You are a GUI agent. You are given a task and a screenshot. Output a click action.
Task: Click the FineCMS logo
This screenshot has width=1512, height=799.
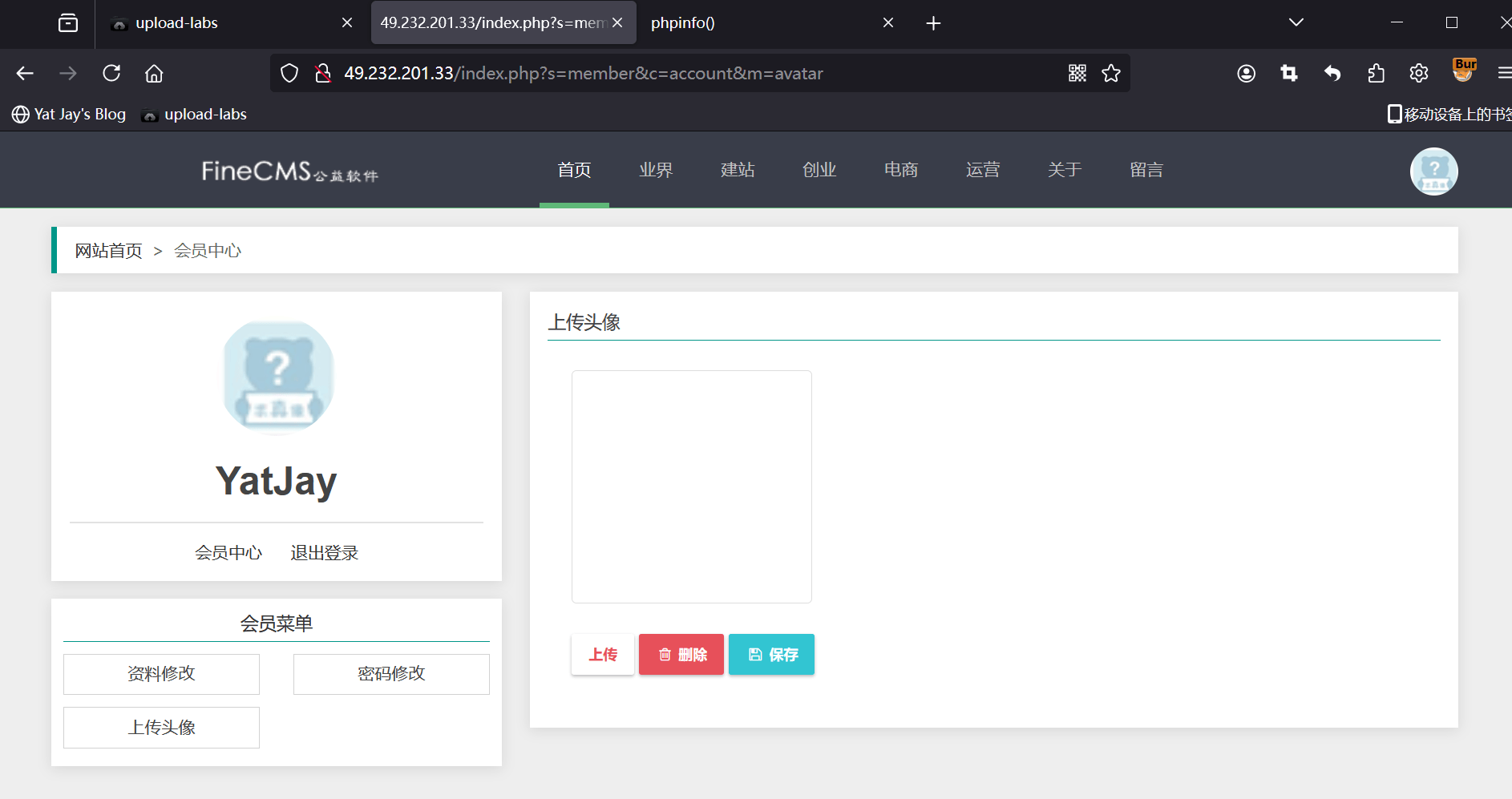point(290,171)
